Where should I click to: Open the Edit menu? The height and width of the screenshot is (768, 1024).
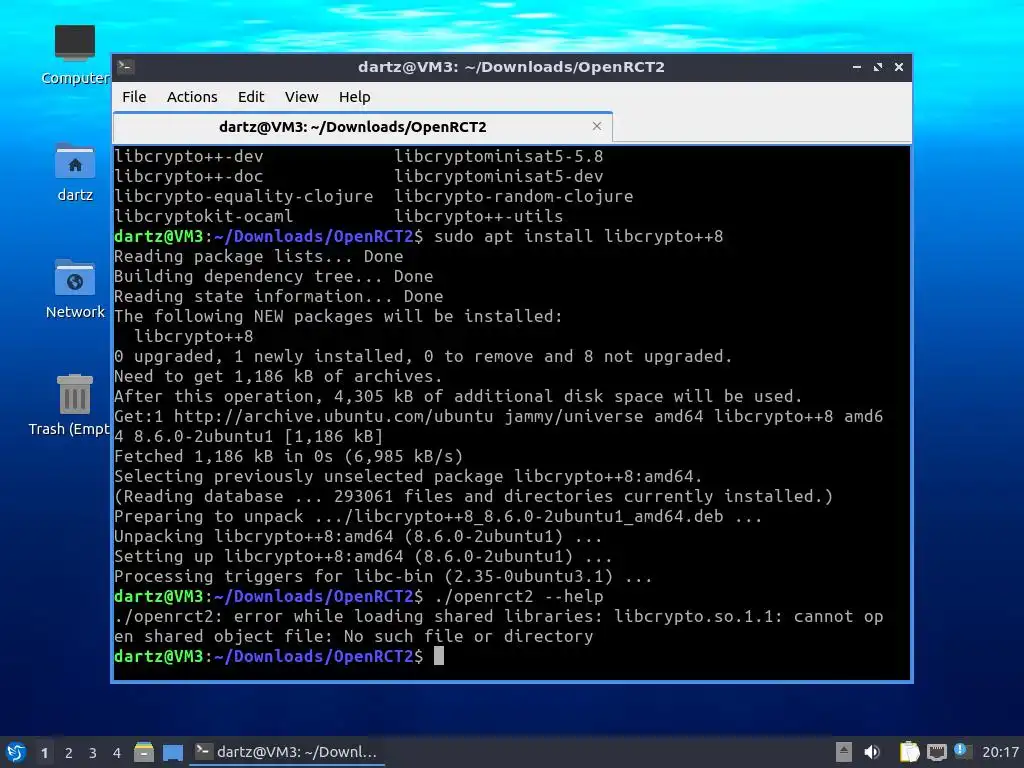pos(251,97)
